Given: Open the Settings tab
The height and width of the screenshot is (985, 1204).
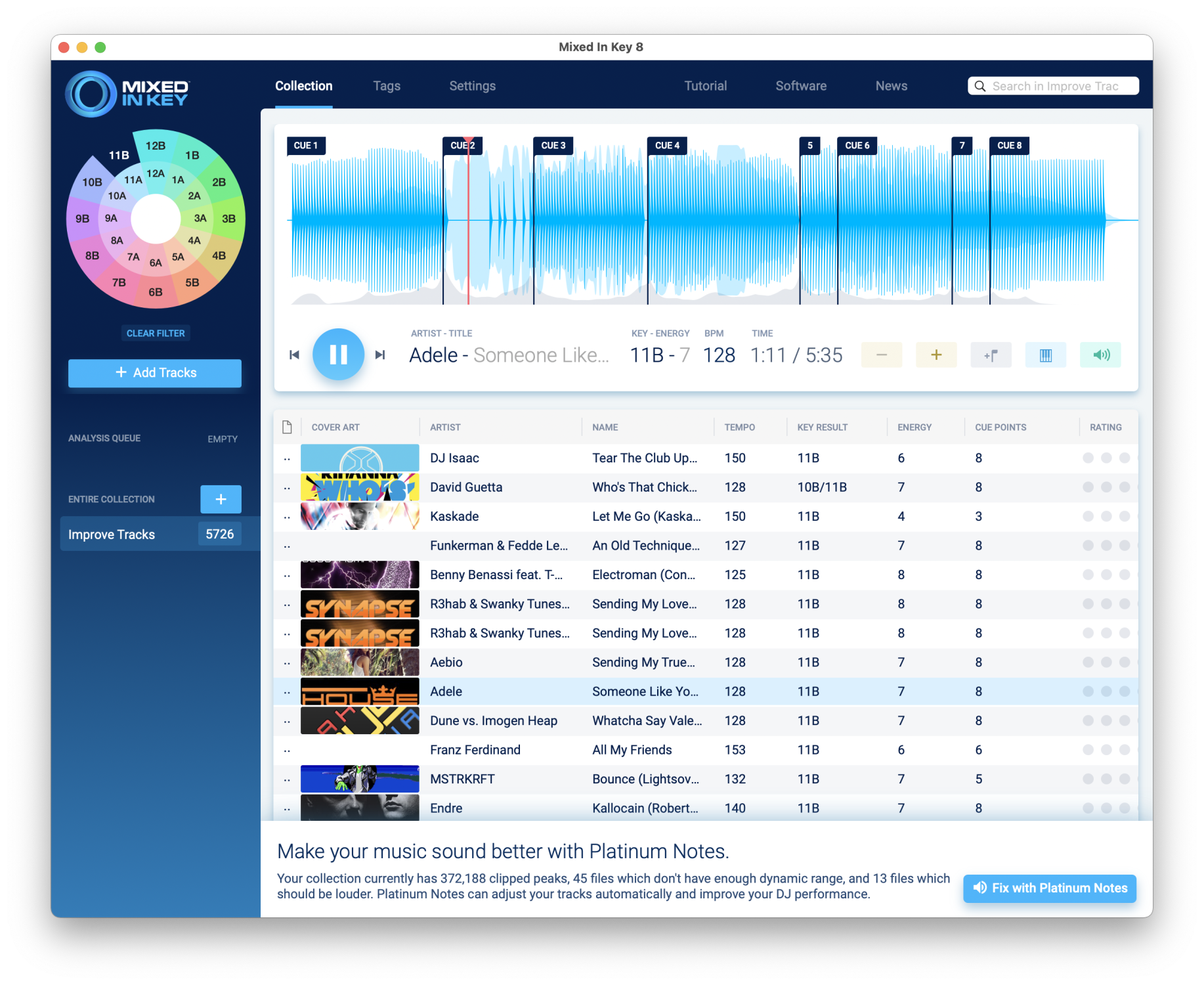Looking at the screenshot, I should point(473,86).
